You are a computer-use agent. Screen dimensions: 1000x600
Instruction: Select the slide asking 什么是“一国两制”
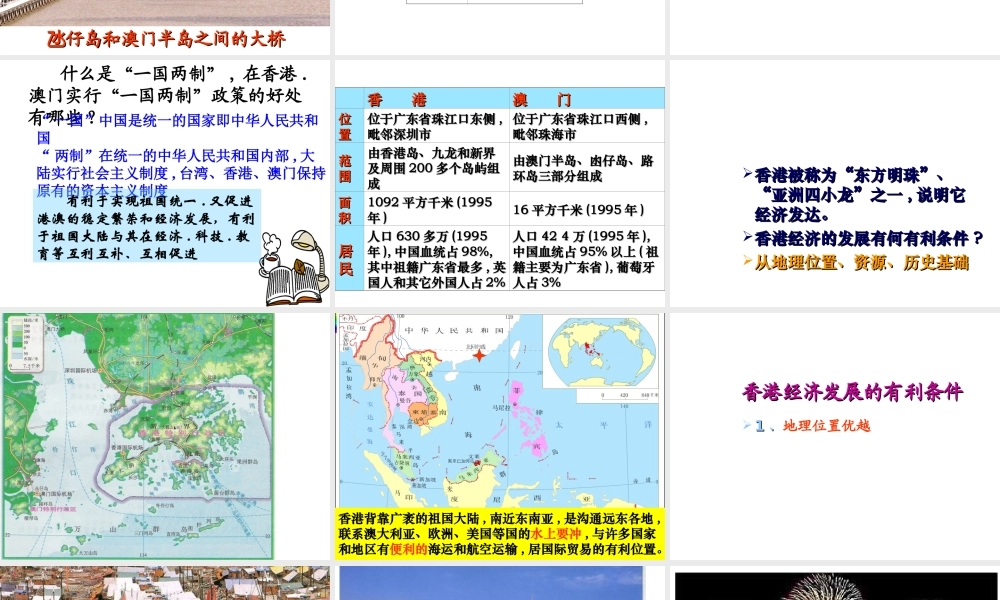pos(165,183)
